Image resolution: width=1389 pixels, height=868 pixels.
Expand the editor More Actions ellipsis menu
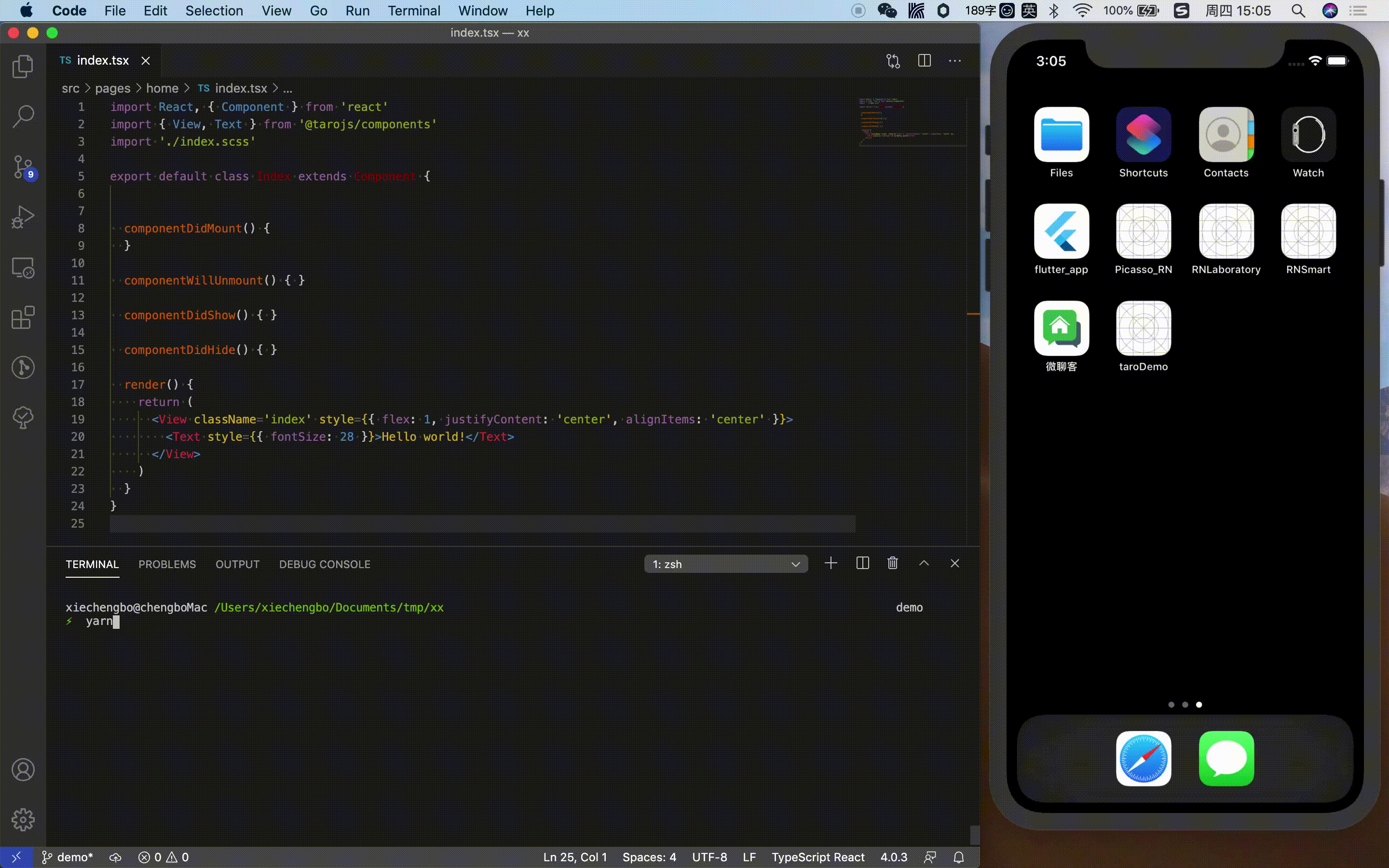click(954, 61)
